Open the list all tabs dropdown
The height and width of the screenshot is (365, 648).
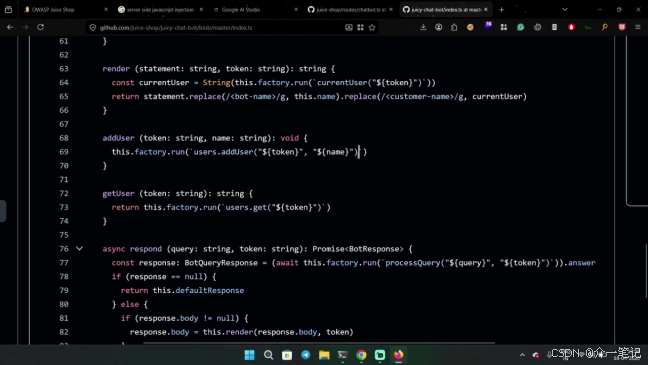(x=565, y=10)
